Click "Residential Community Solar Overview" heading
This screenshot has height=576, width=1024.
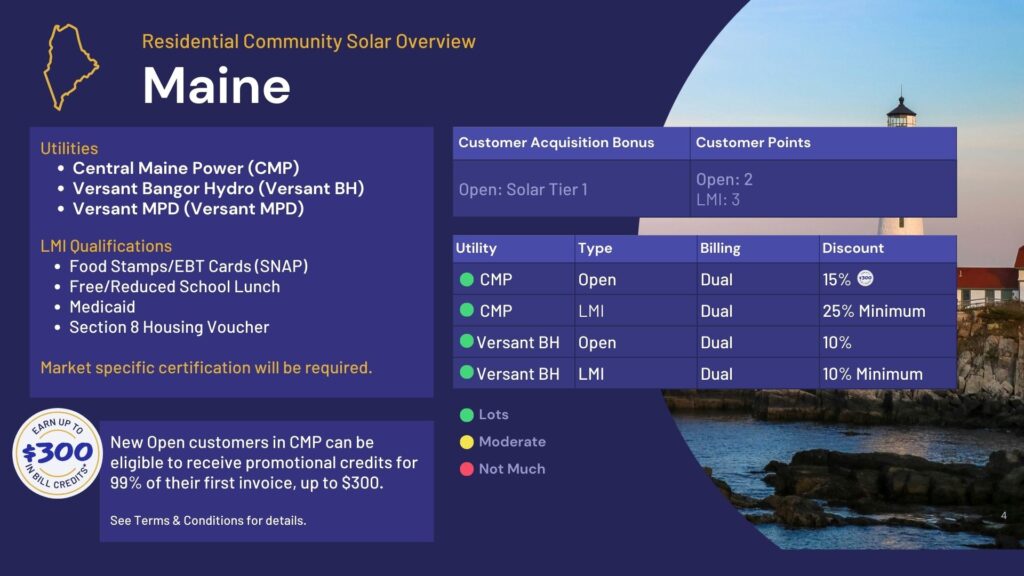(308, 41)
